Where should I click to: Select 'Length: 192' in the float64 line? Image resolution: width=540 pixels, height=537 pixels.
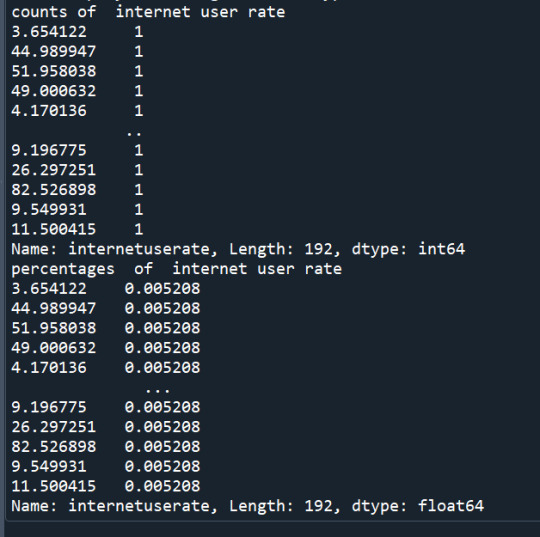point(284,506)
